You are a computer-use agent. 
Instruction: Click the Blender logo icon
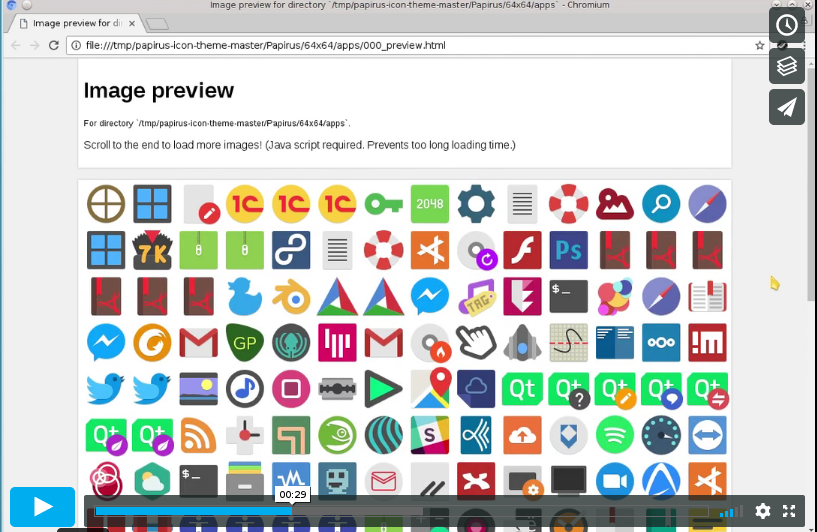pos(291,296)
